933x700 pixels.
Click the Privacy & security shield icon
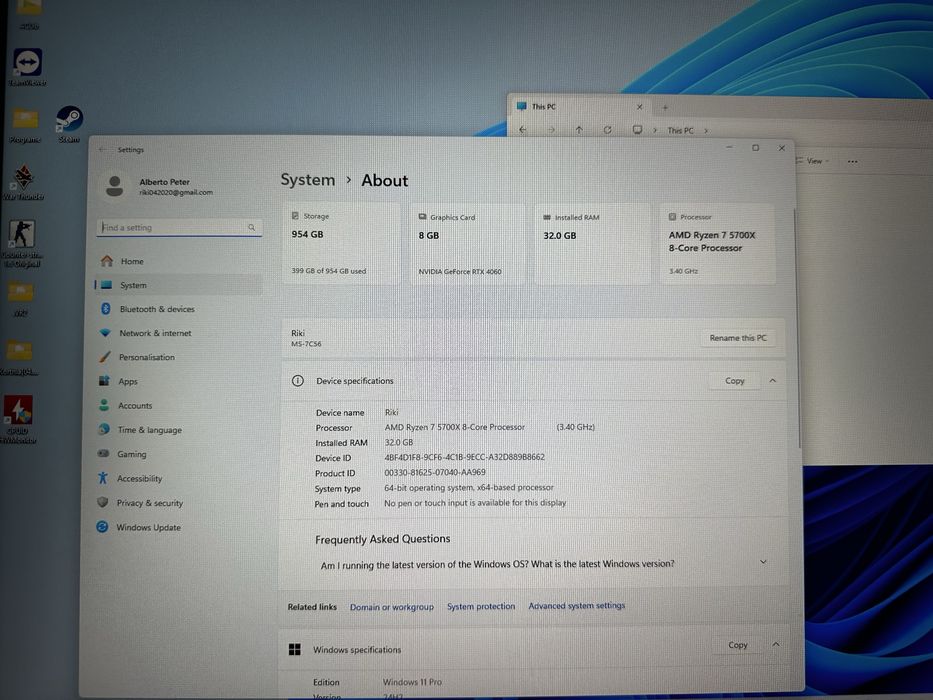click(x=102, y=502)
